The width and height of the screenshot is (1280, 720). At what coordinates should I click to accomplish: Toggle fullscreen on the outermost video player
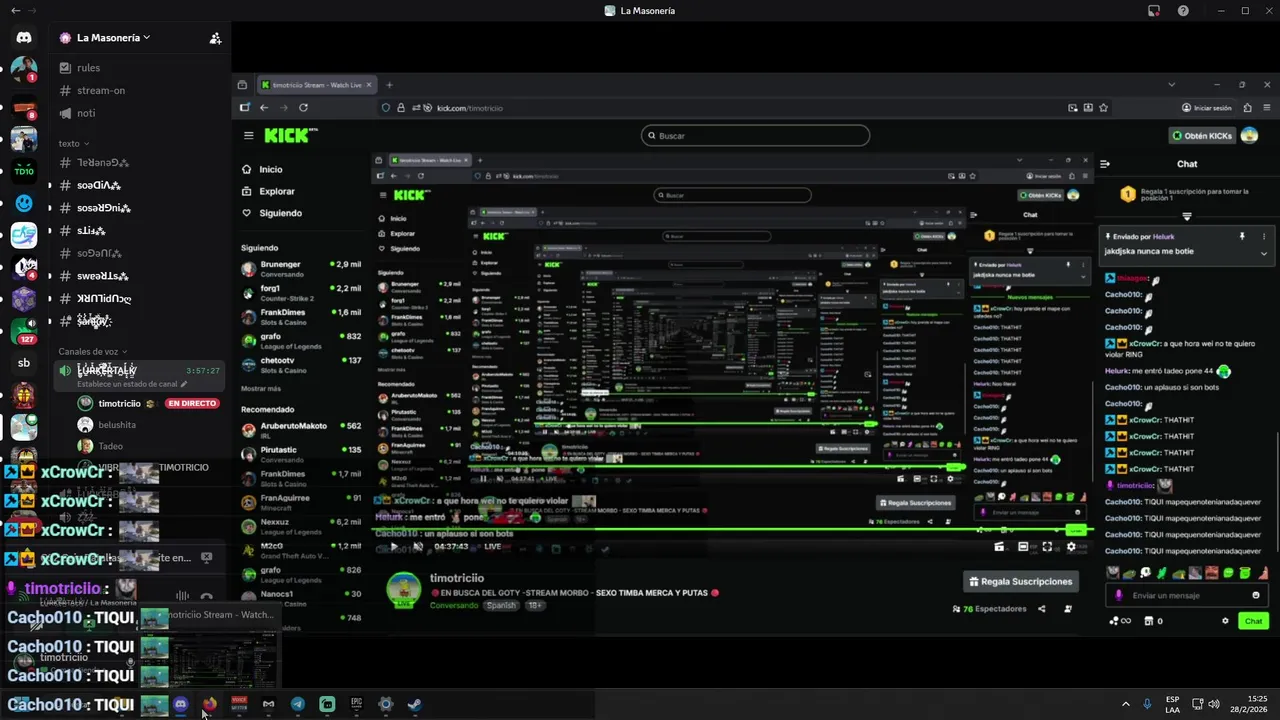(1047, 547)
